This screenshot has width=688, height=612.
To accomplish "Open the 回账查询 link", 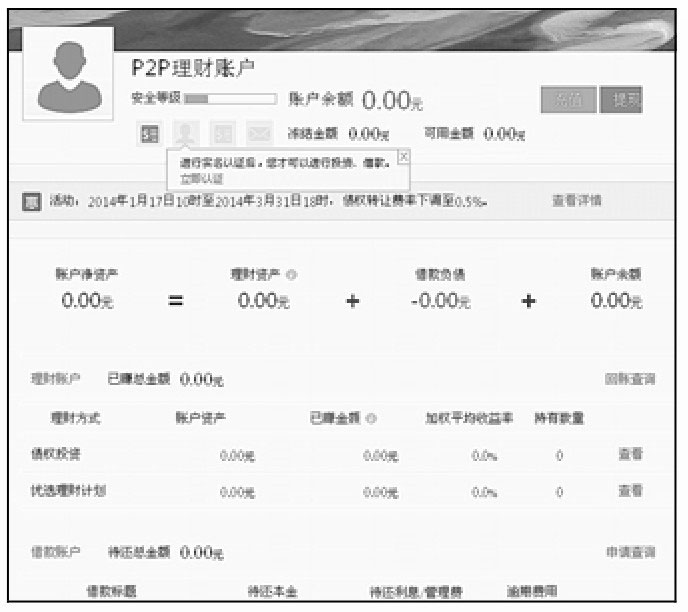I will click(630, 379).
